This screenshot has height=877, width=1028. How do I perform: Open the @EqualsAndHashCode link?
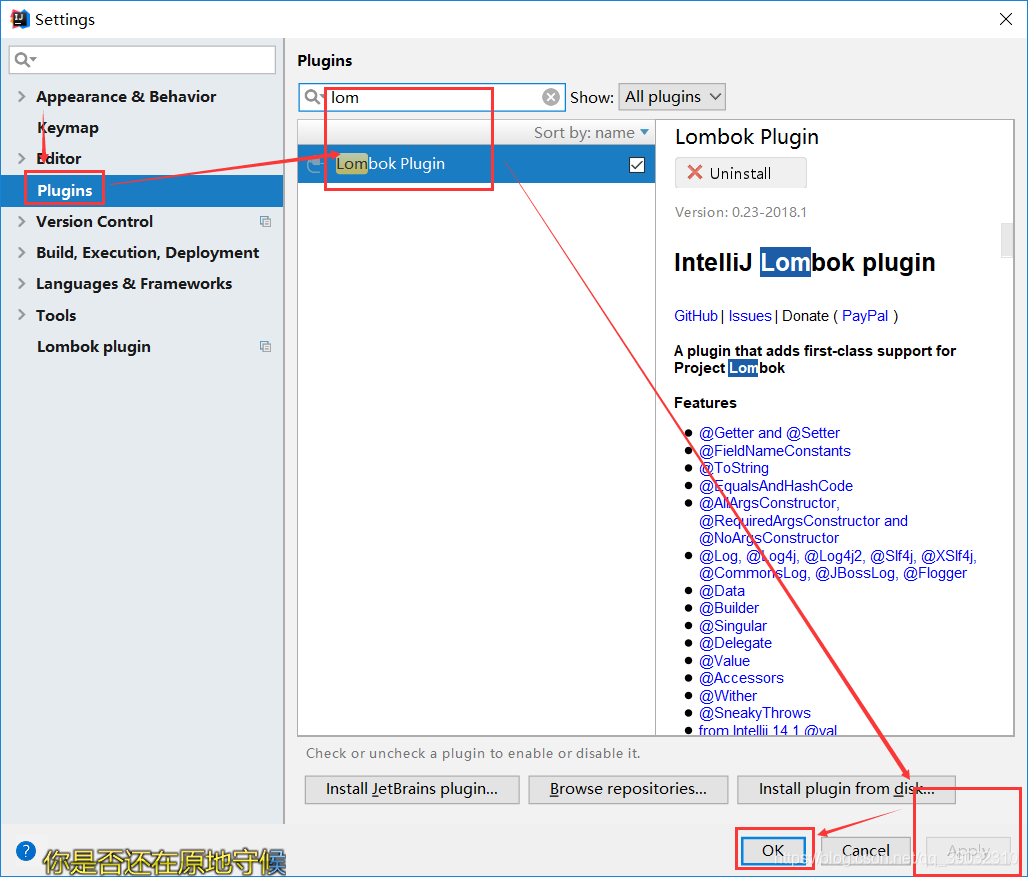776,486
